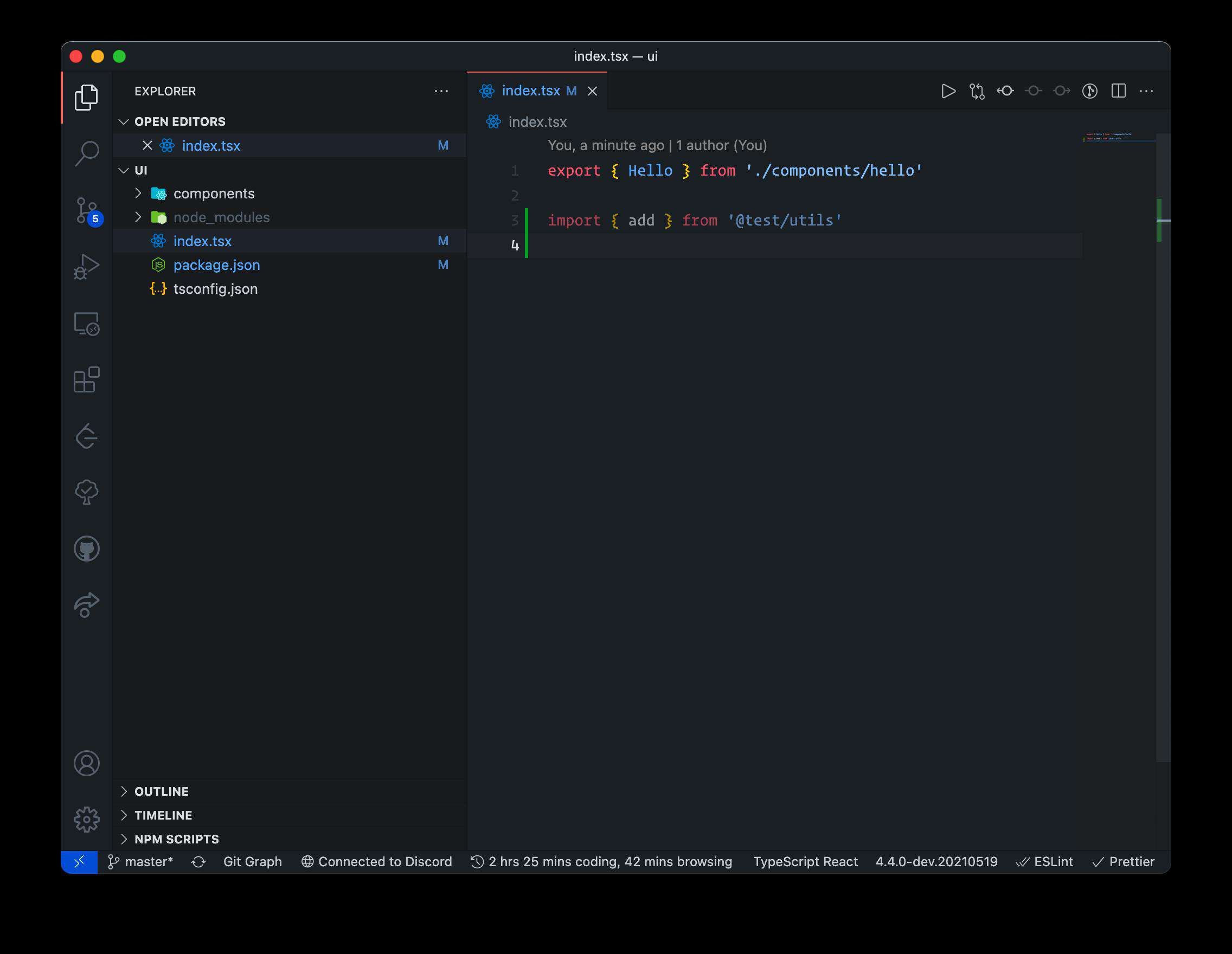Open the Live Share view

(86, 605)
